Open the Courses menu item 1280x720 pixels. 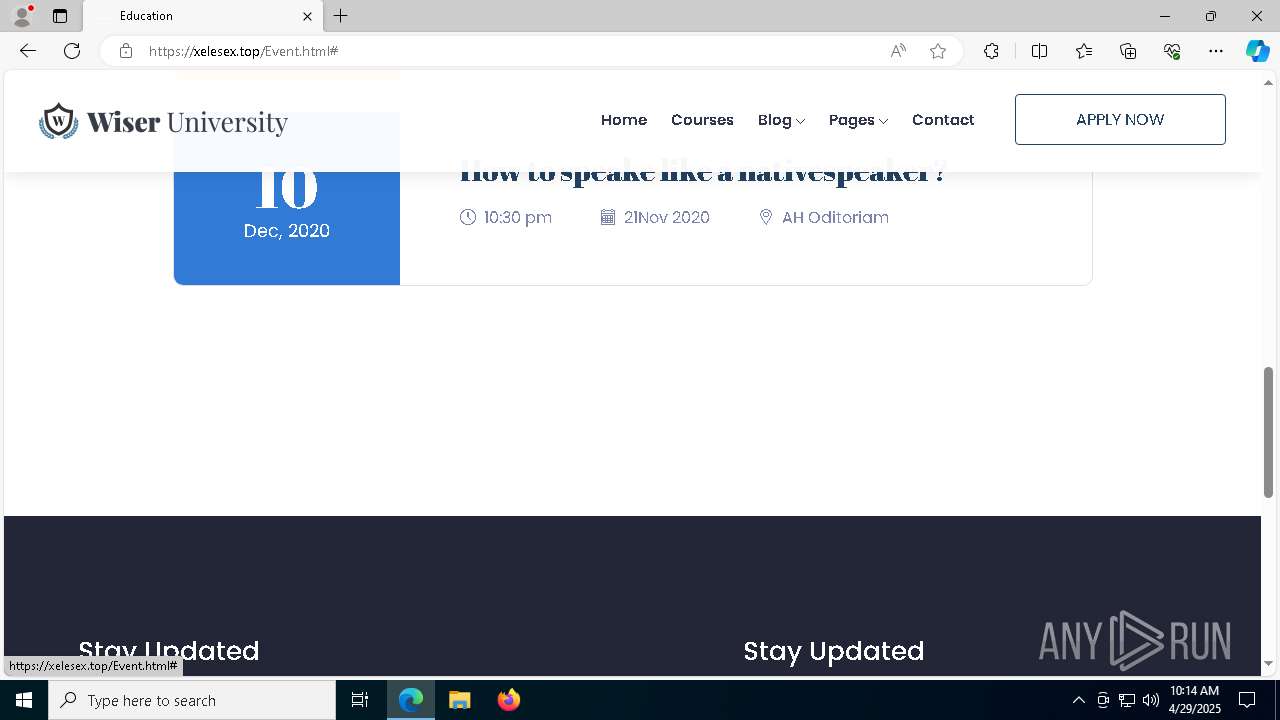pos(702,120)
